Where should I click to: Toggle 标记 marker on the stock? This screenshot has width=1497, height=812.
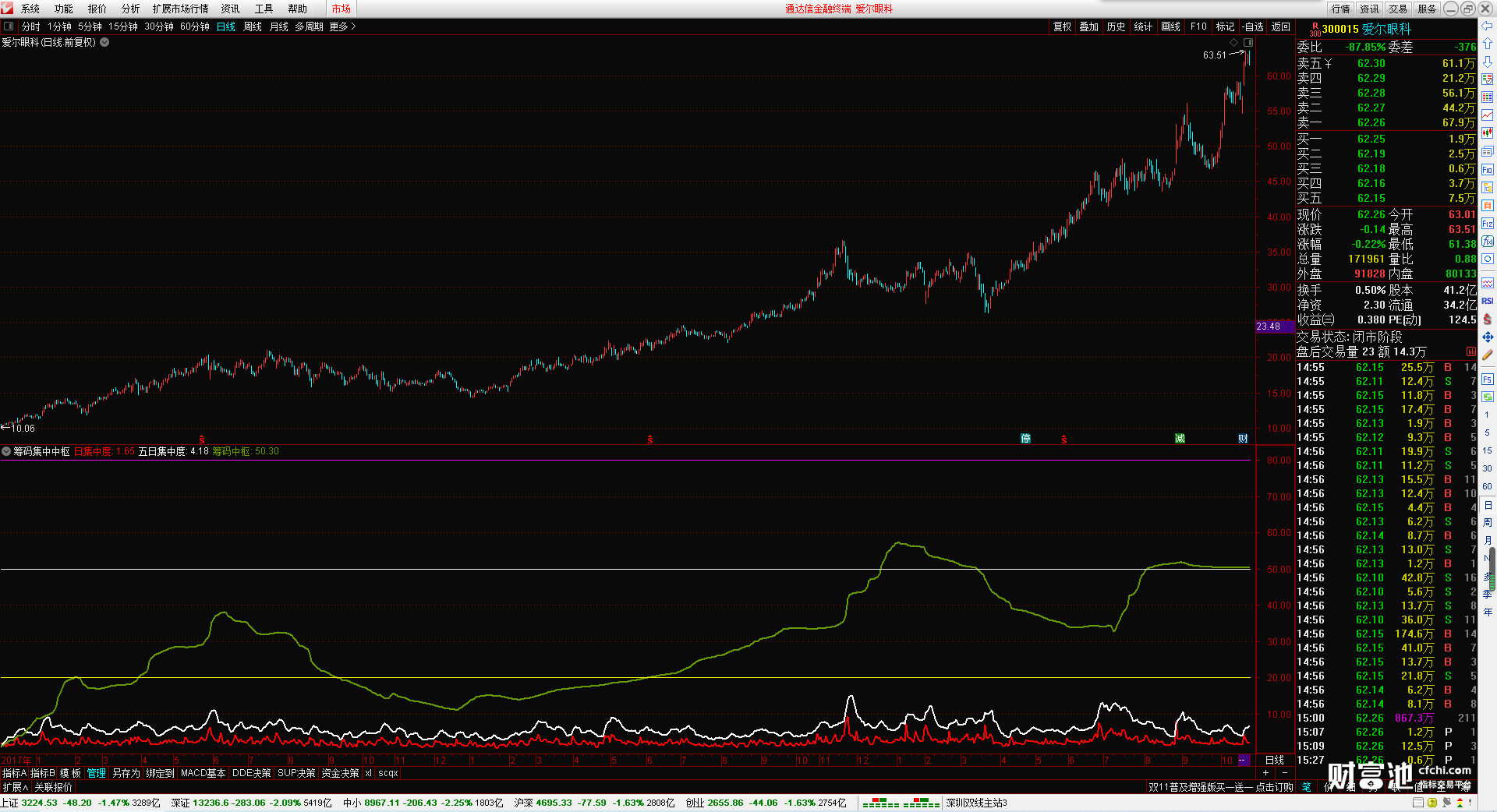pyautogui.click(x=1225, y=26)
